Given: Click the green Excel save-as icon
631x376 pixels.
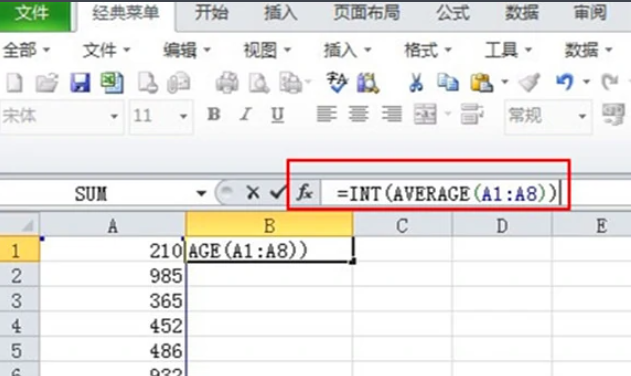Looking at the screenshot, I should coord(112,83).
